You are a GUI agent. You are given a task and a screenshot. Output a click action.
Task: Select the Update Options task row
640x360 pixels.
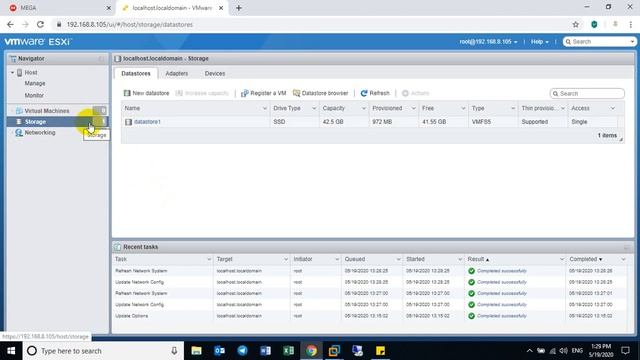coord(370,316)
